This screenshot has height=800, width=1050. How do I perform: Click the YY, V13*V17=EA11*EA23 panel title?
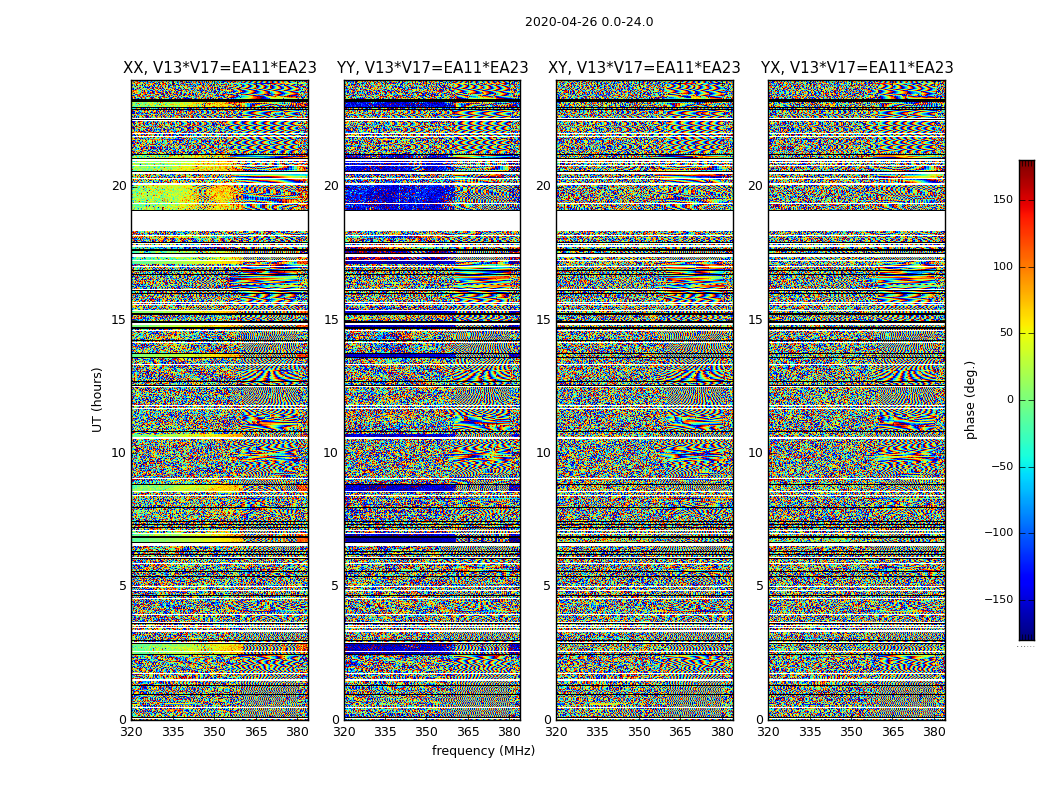(433, 68)
